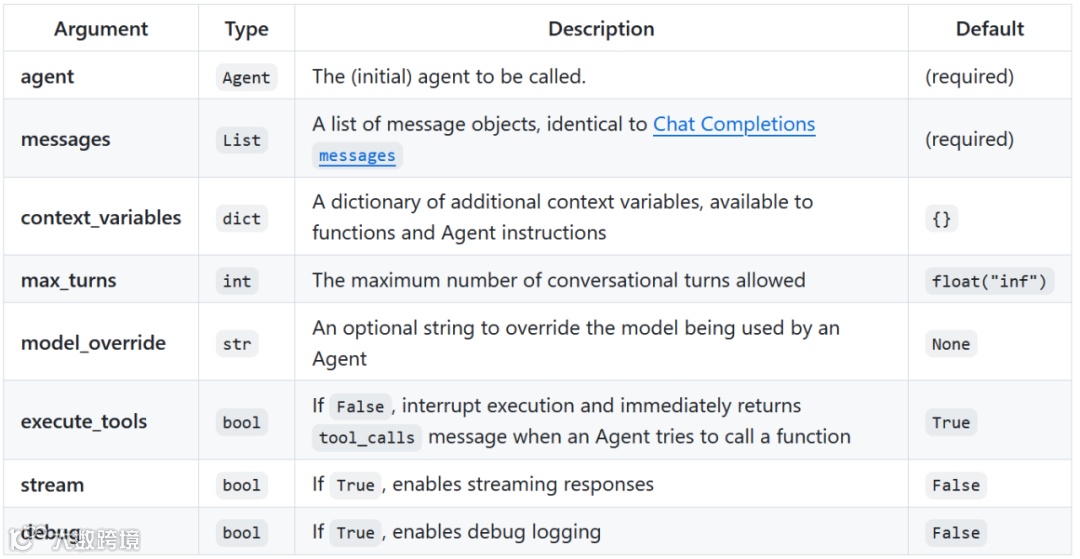This screenshot has height=559, width=1080.
Task: Select the List type badge
Action: [x=241, y=141]
